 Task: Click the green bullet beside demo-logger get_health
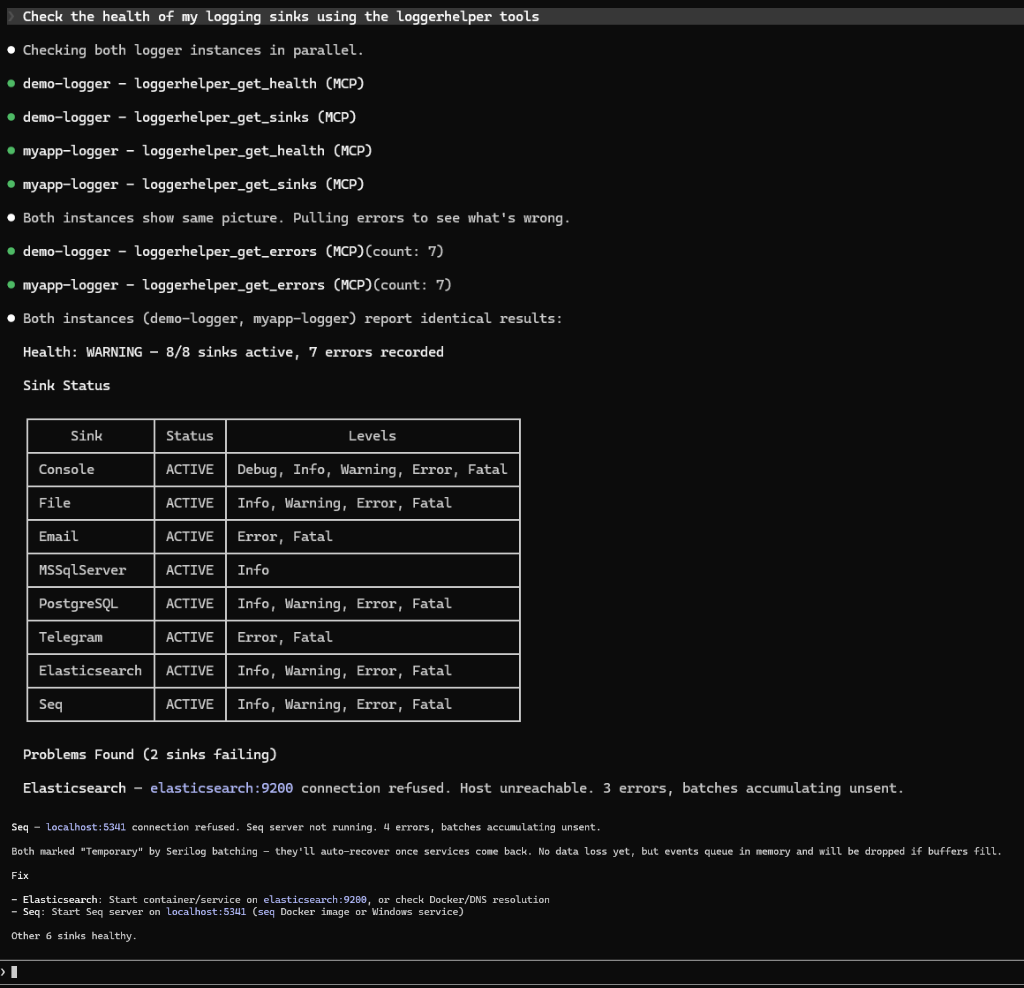tap(11, 84)
